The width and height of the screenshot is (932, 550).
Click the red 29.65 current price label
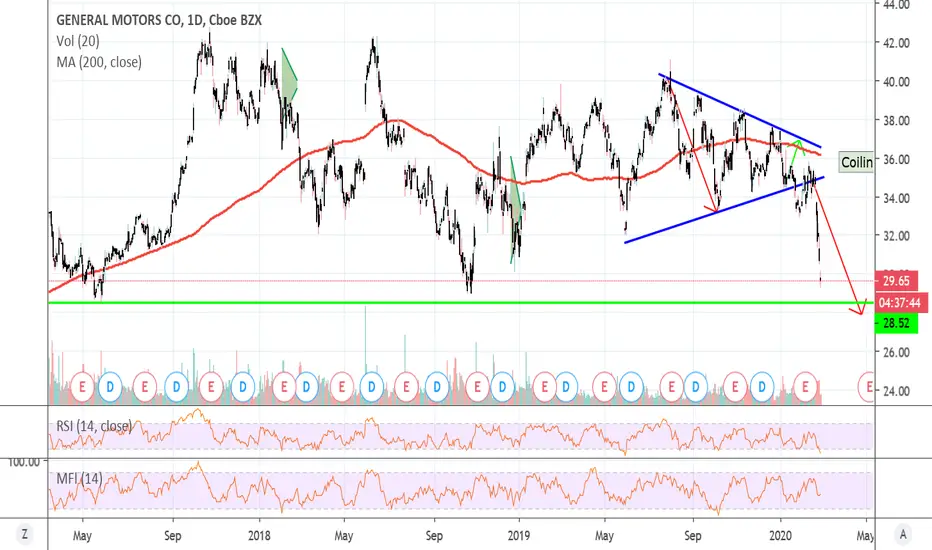click(x=896, y=281)
